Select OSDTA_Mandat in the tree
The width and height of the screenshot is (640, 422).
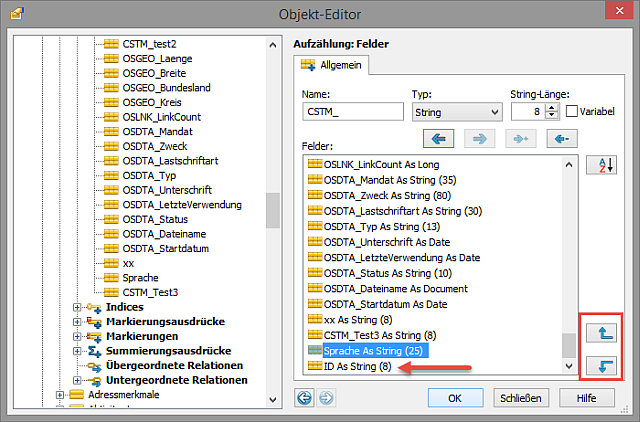click(x=158, y=131)
